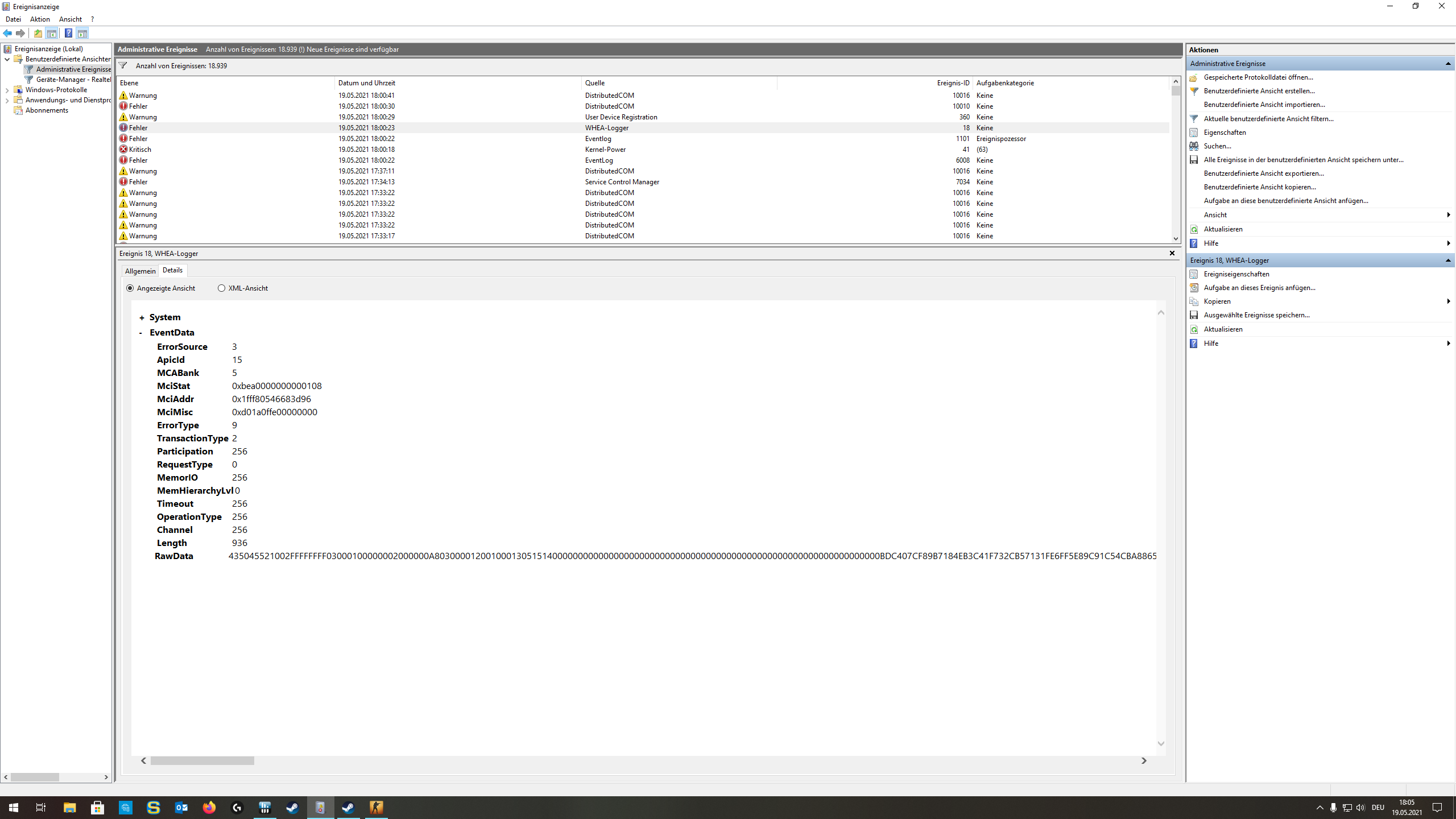
Task: Open the Aktion menu
Action: click(x=40, y=19)
